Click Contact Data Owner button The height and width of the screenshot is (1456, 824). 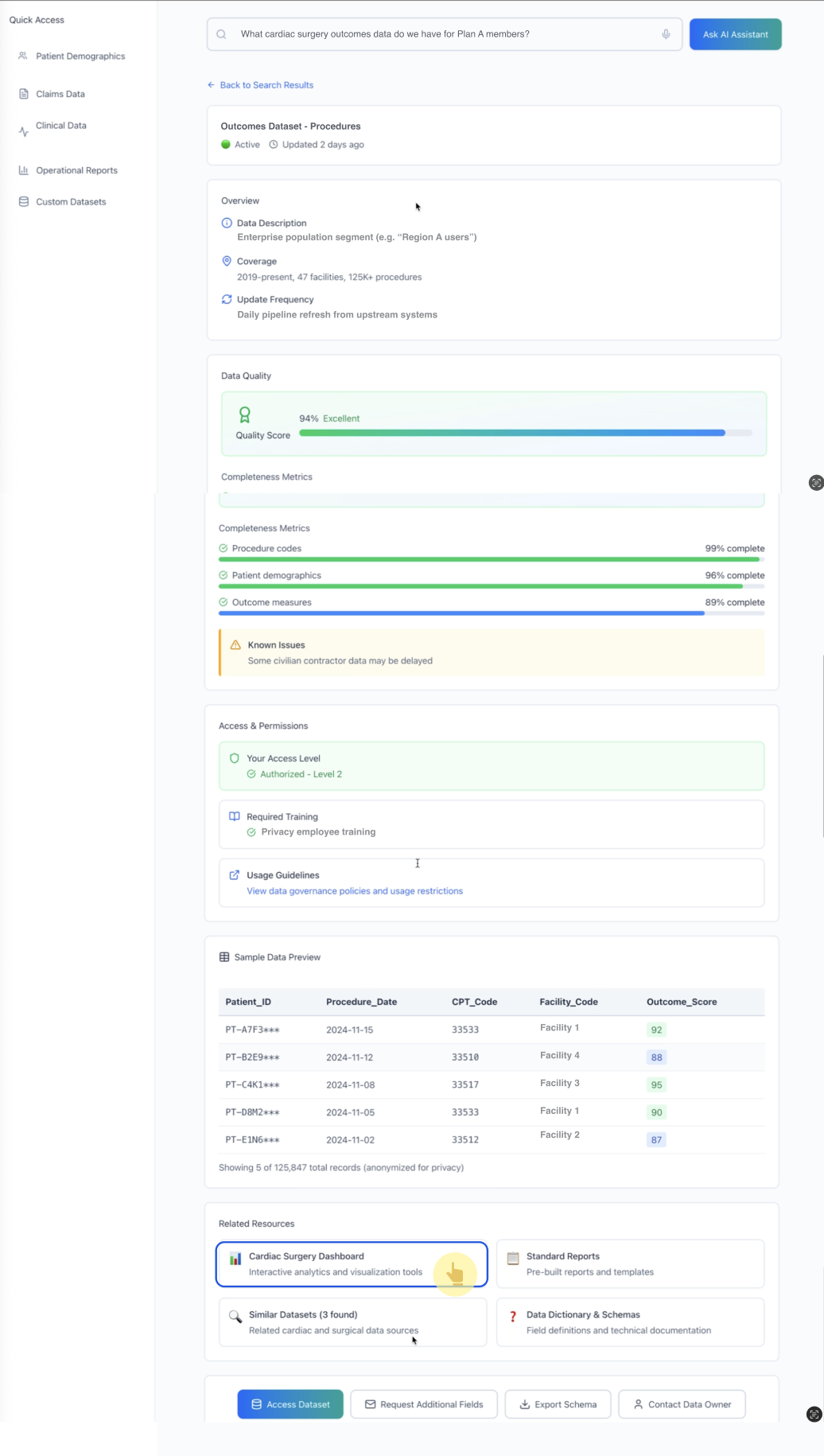coord(682,1404)
